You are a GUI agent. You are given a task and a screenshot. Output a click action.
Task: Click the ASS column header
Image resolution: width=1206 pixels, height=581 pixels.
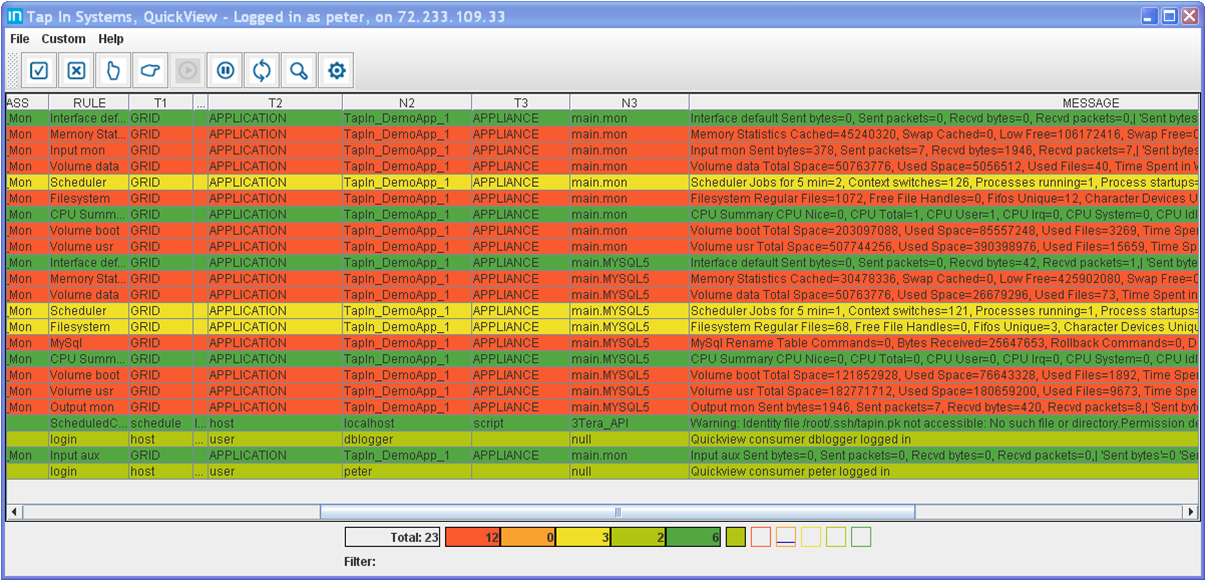pos(27,103)
